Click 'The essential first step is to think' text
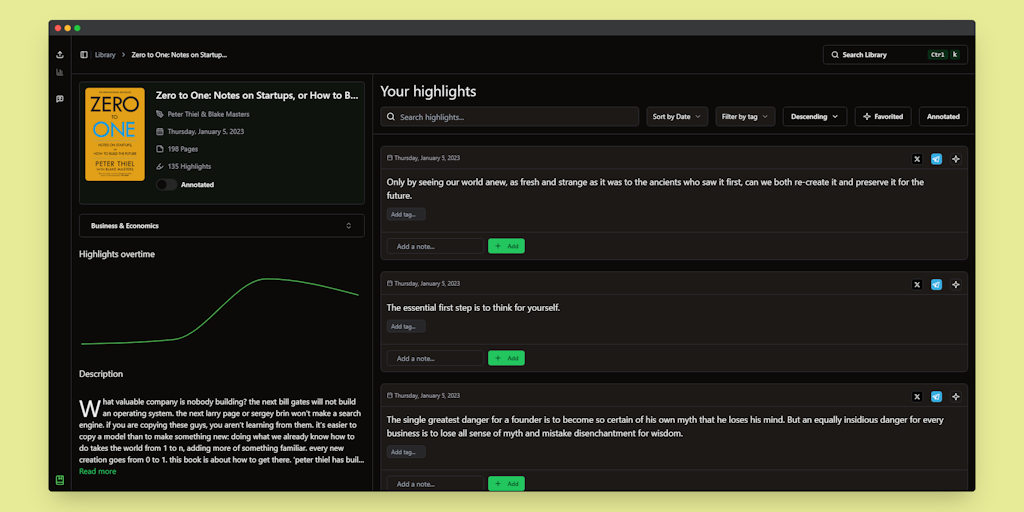Image resolution: width=1024 pixels, height=512 pixels. pos(473,308)
